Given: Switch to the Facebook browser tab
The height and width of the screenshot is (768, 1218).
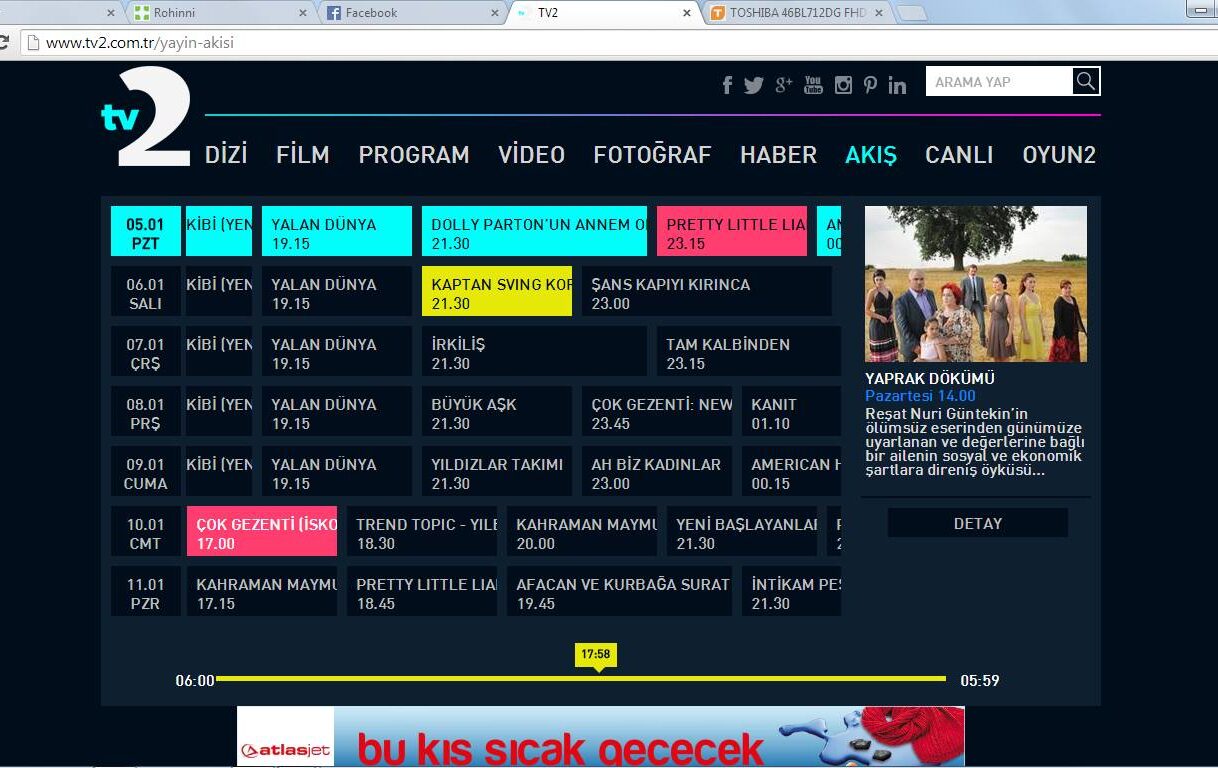Looking at the screenshot, I should click(x=411, y=13).
